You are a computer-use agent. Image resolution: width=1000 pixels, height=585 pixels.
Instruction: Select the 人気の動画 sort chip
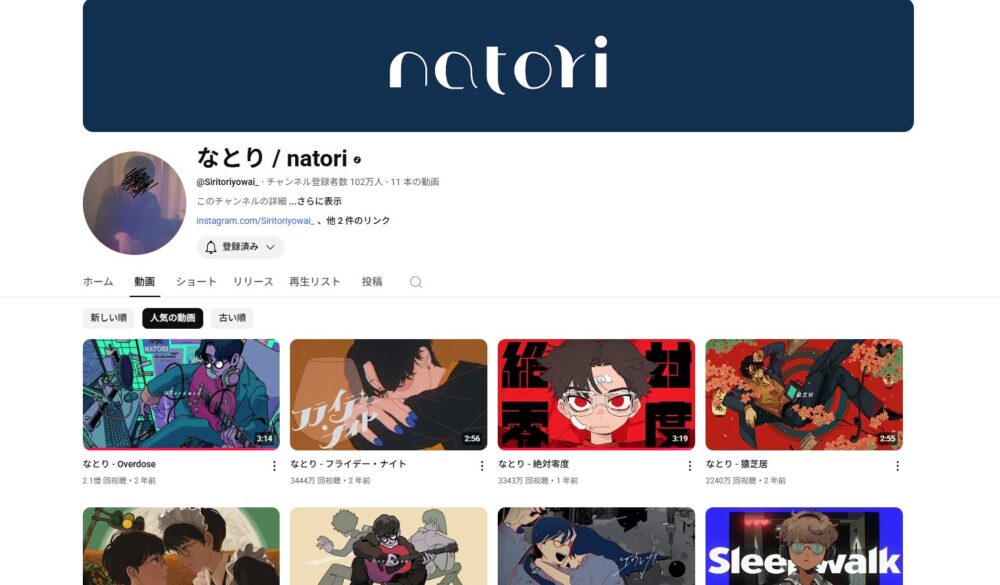click(x=173, y=318)
